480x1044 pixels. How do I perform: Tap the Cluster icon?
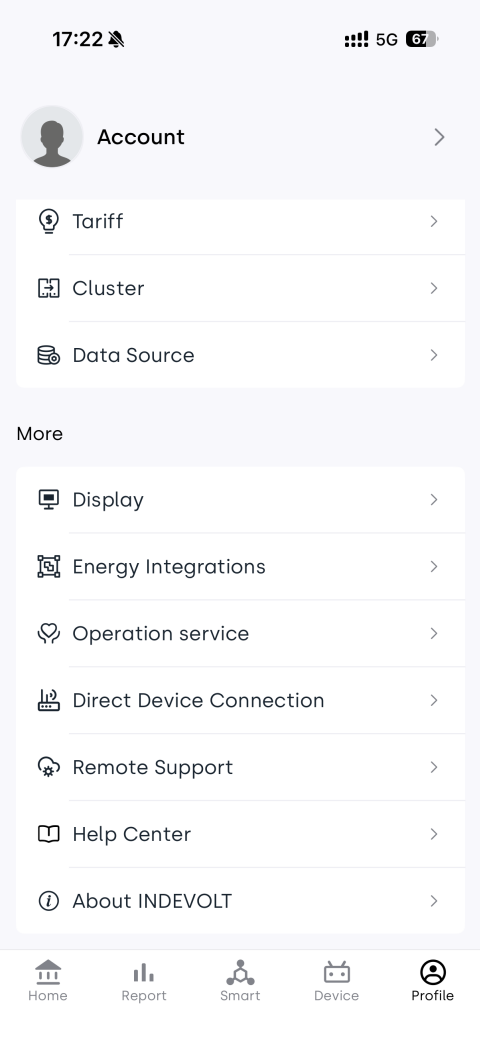(x=48, y=288)
